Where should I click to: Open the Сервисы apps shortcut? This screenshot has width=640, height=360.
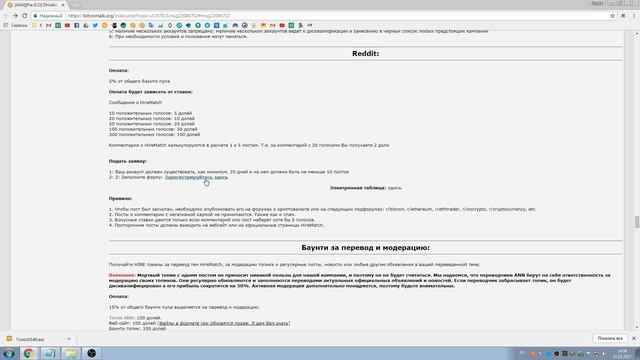point(16,25)
